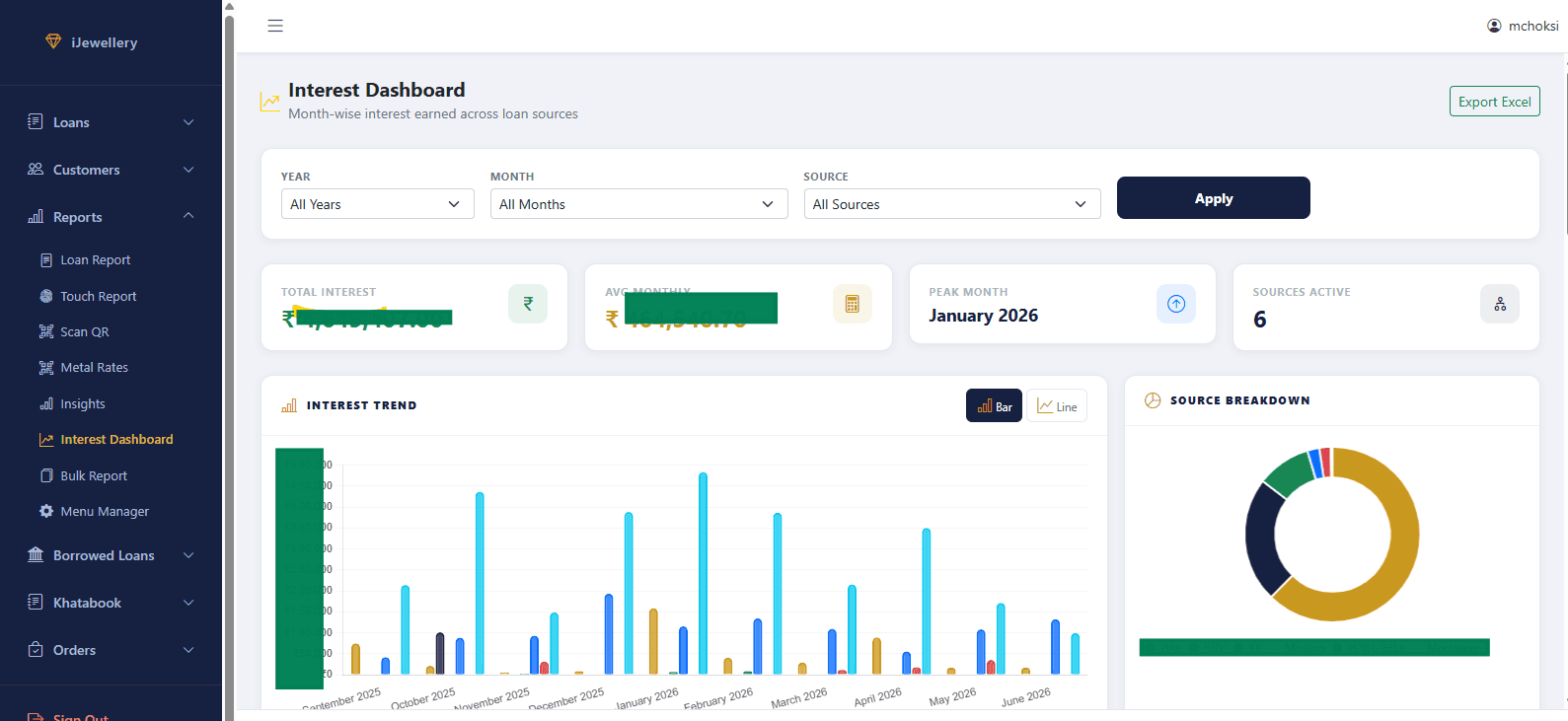Click the Insights chart icon
Screen dimensions: 1568x721
[46, 403]
